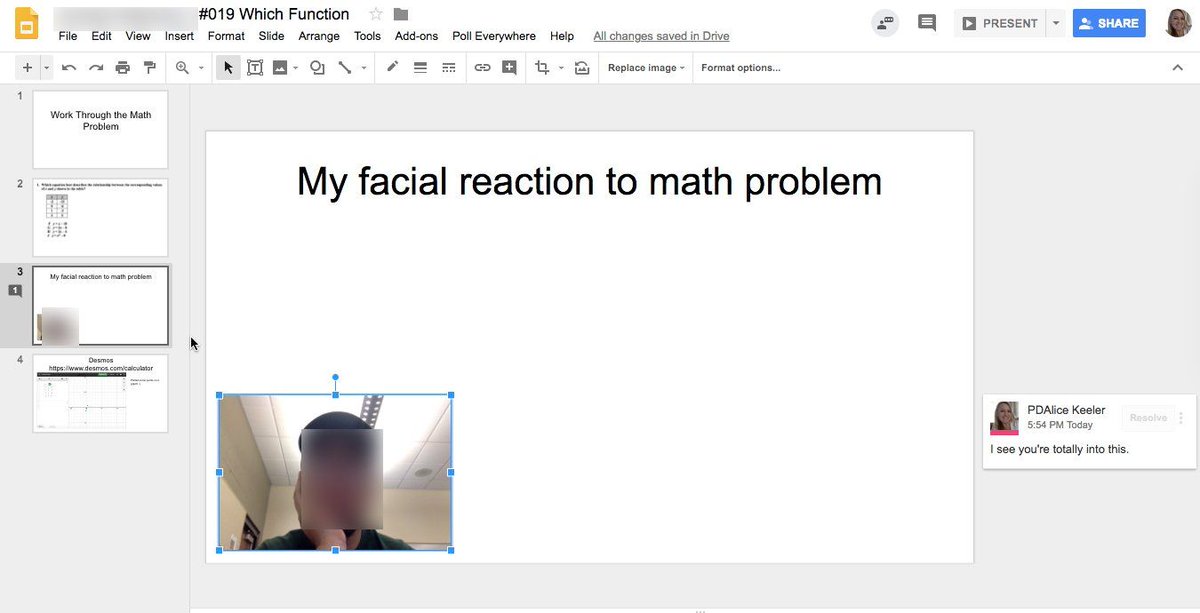Image resolution: width=1200 pixels, height=613 pixels.
Task: Choose the shape tool
Action: (317, 67)
